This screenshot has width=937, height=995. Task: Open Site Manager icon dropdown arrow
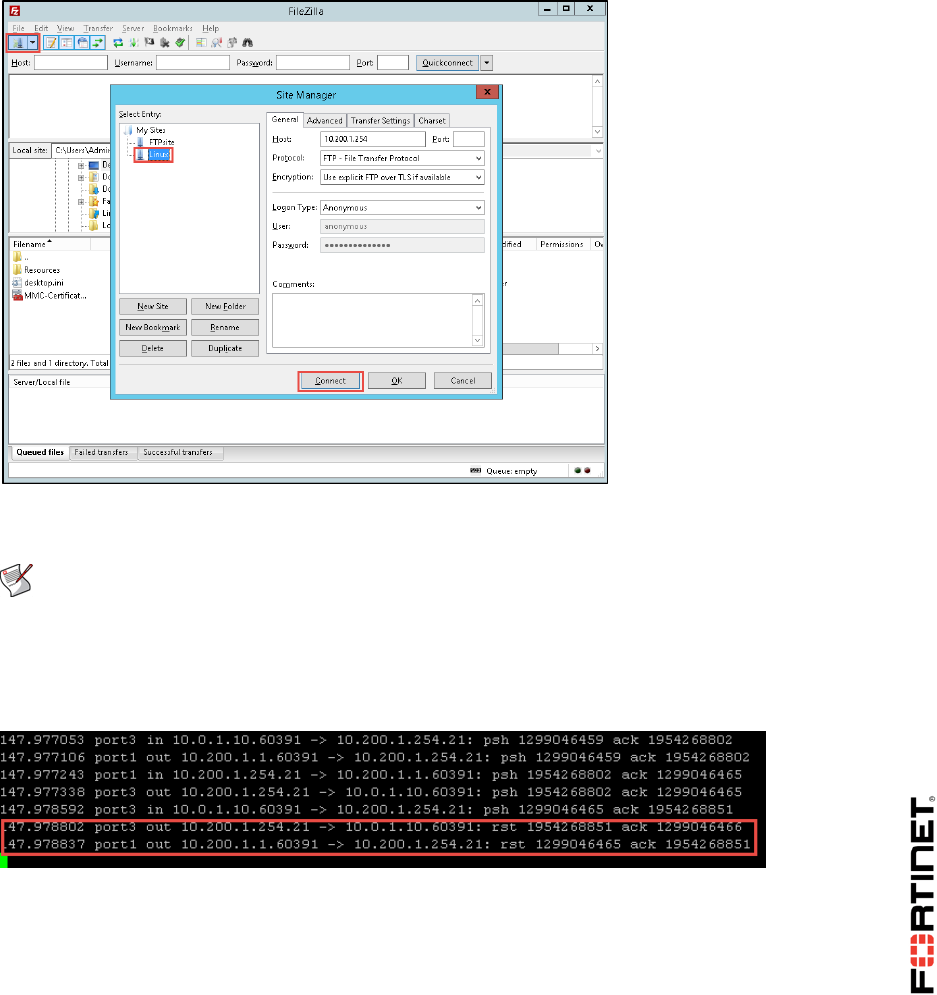(x=32, y=43)
